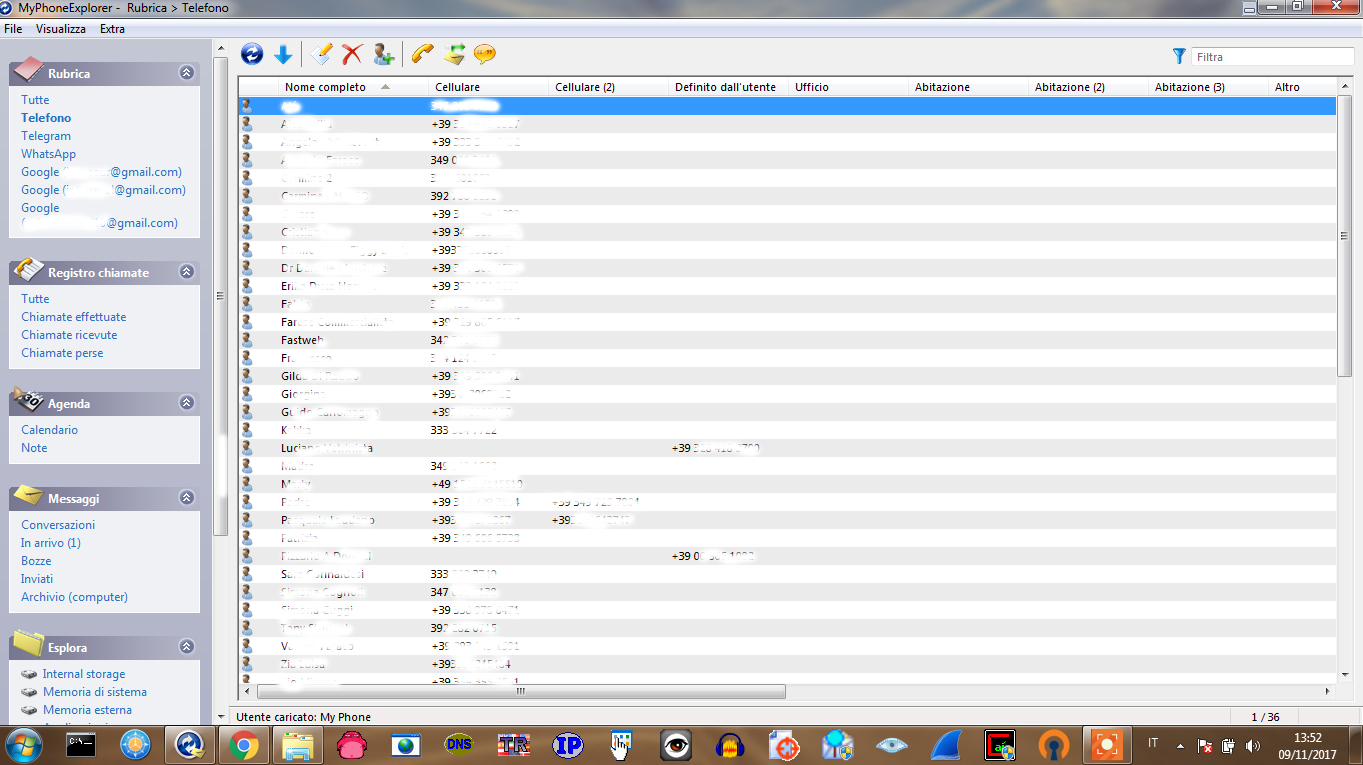Open Memoria di sistema in Esplora

coord(95,692)
